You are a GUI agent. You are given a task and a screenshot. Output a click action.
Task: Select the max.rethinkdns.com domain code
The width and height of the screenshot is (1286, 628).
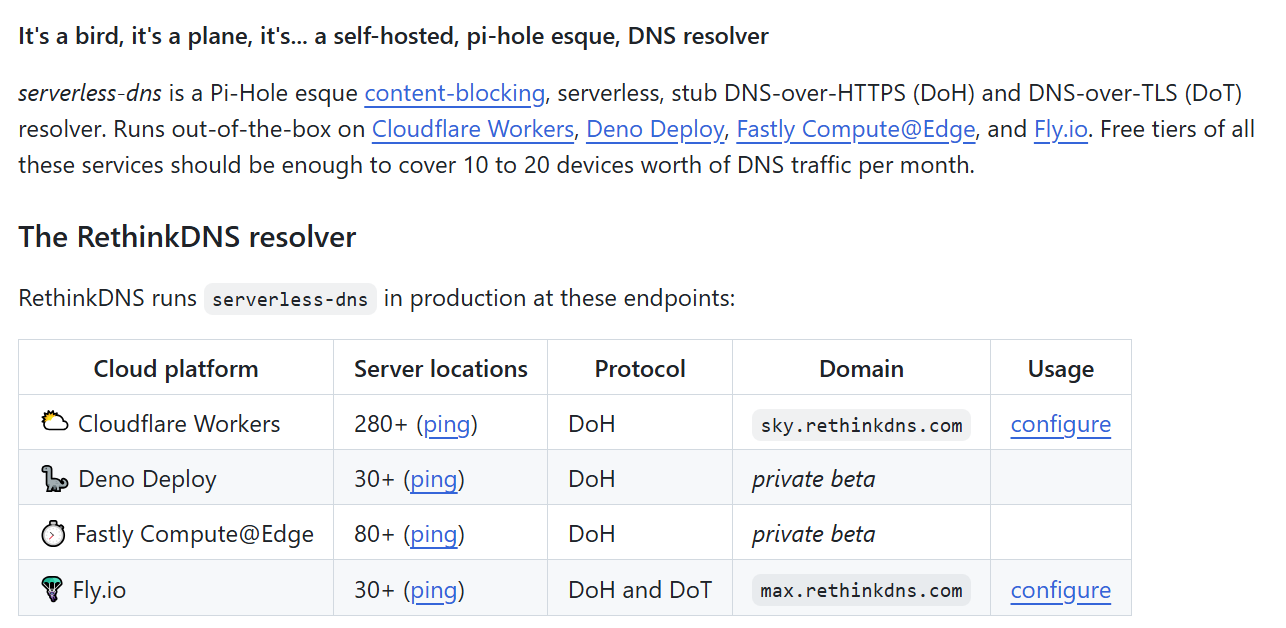tap(861, 591)
